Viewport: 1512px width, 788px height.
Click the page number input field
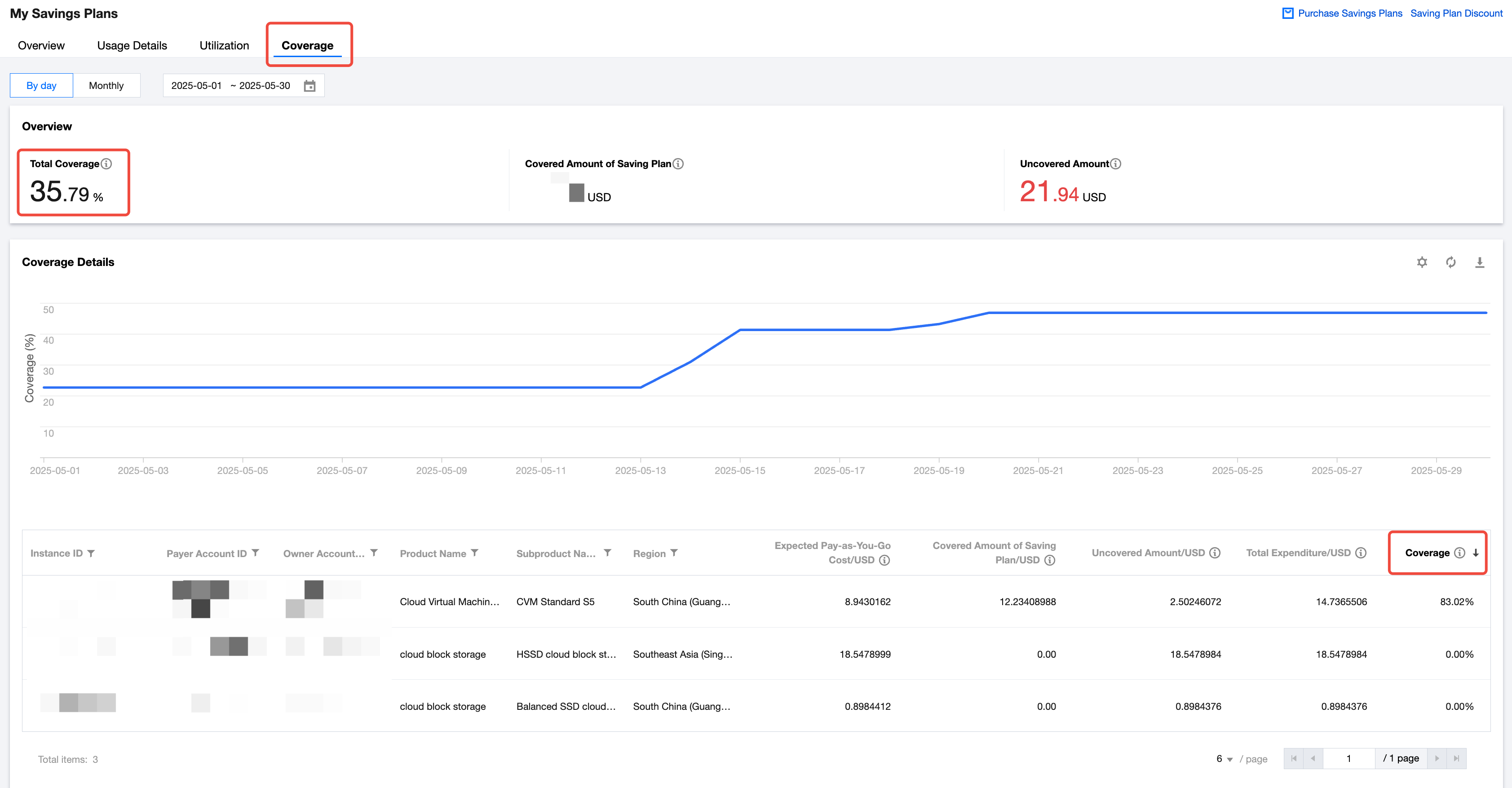(x=1348, y=759)
